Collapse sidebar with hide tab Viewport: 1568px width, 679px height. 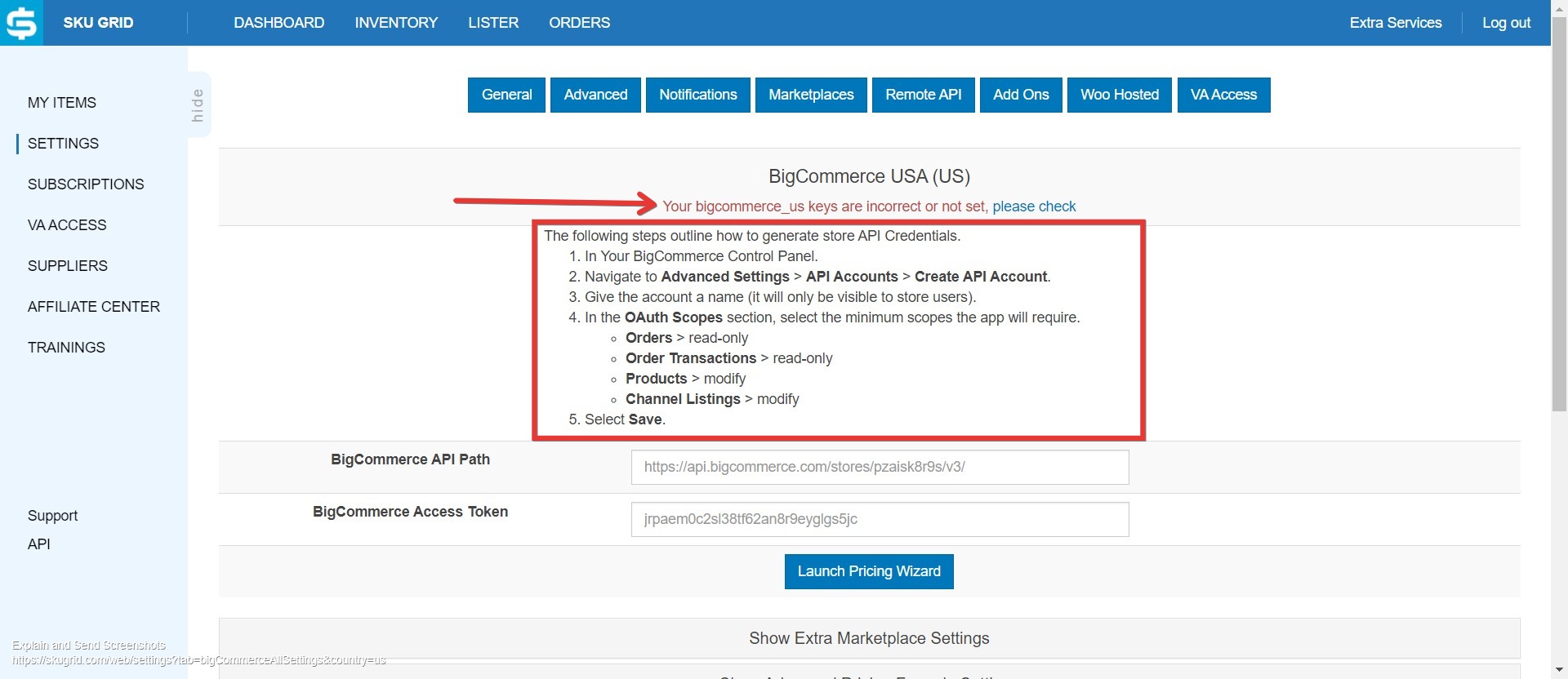click(198, 104)
